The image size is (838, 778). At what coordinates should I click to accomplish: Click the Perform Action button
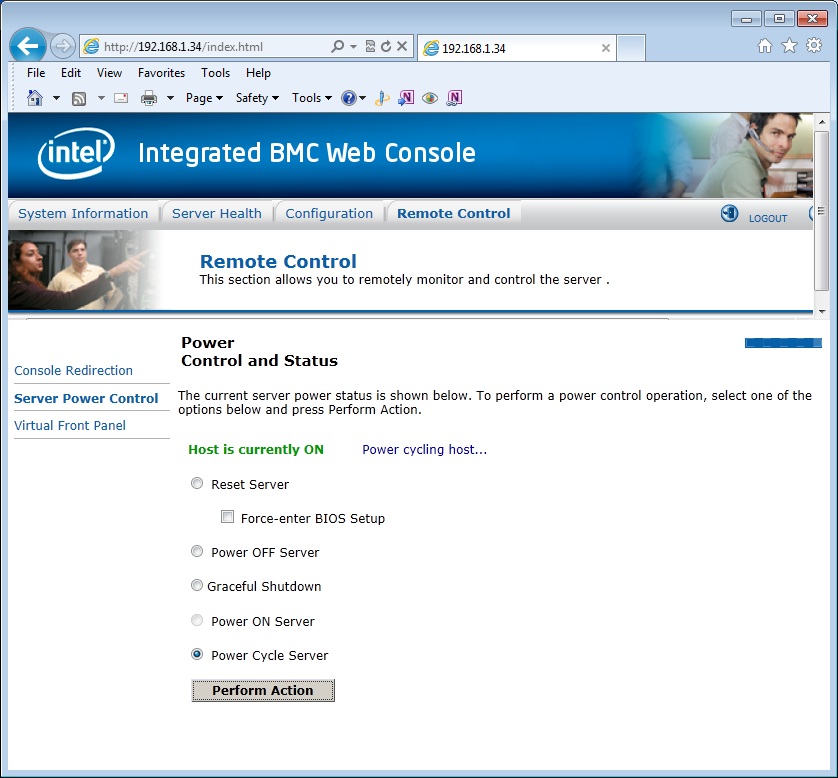point(263,690)
